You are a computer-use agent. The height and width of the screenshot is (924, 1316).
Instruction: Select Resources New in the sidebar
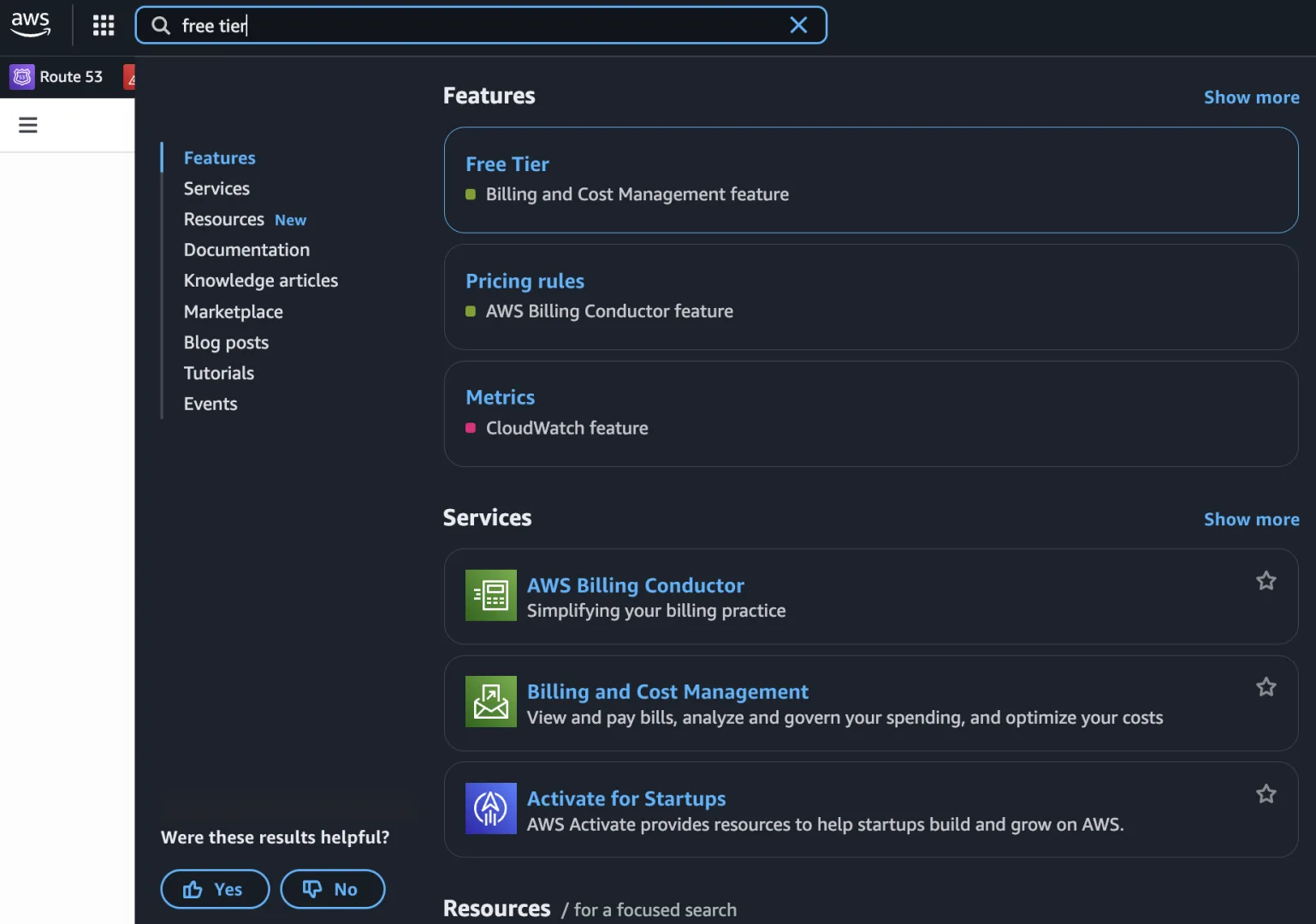click(x=245, y=220)
